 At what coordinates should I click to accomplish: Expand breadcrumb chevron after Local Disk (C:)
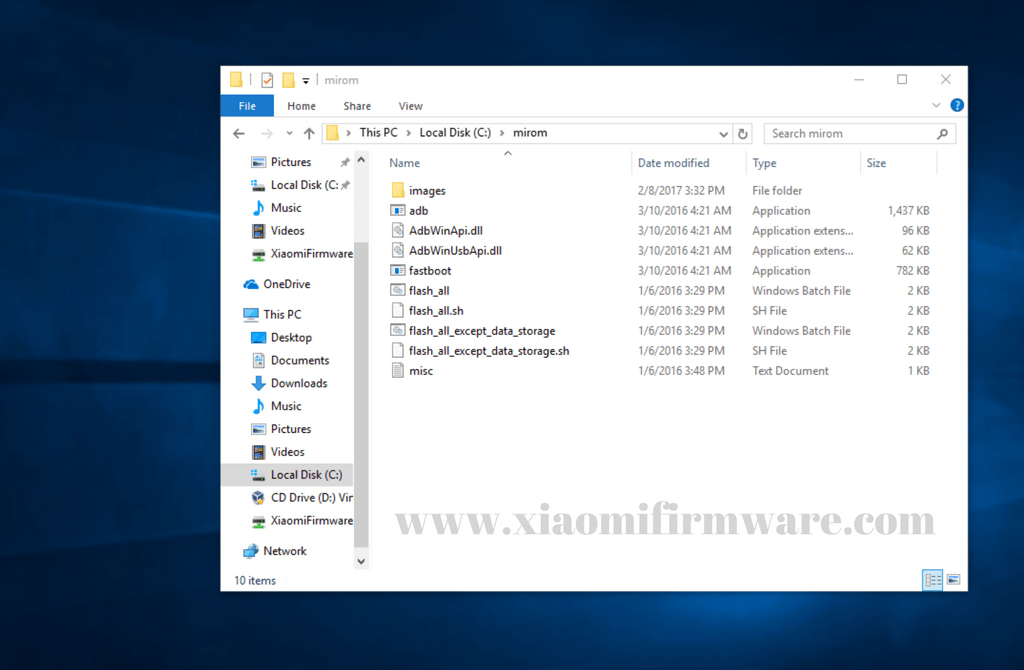coord(502,133)
